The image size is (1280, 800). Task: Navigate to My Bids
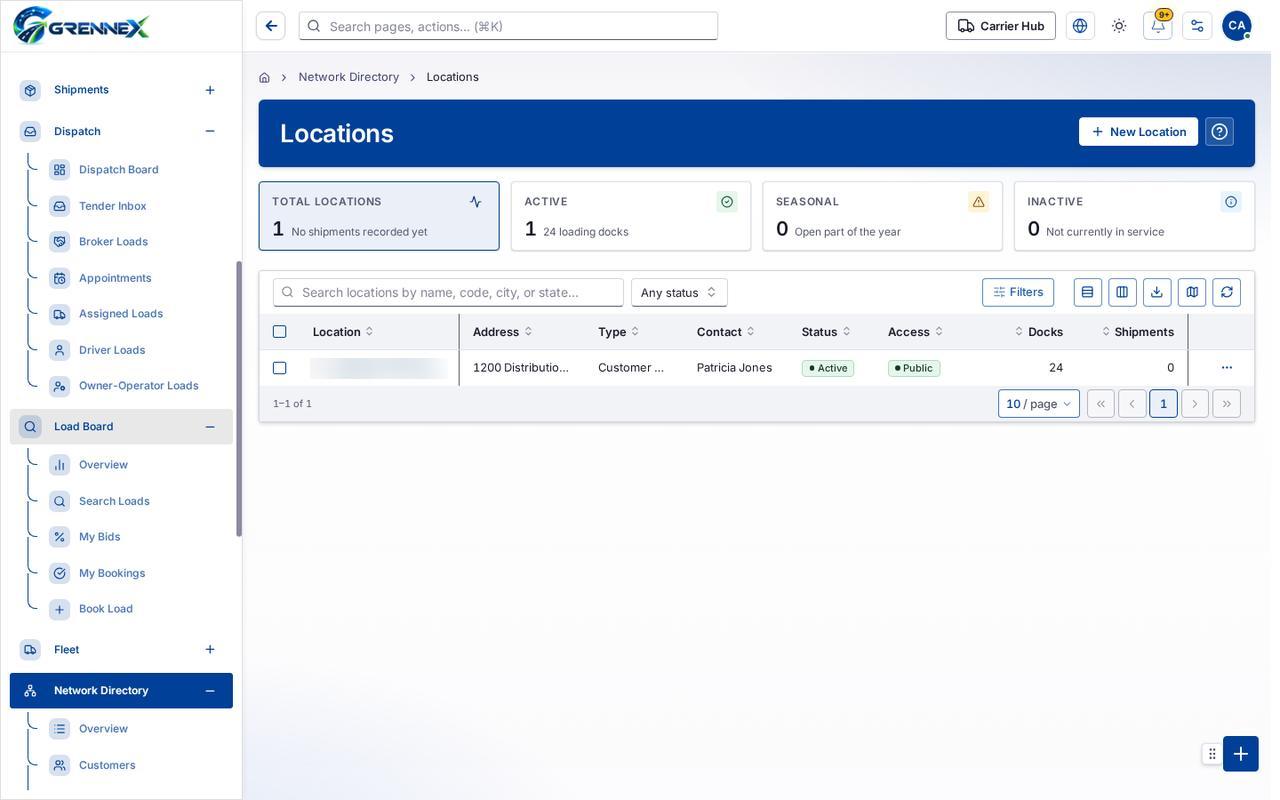tap(100, 537)
